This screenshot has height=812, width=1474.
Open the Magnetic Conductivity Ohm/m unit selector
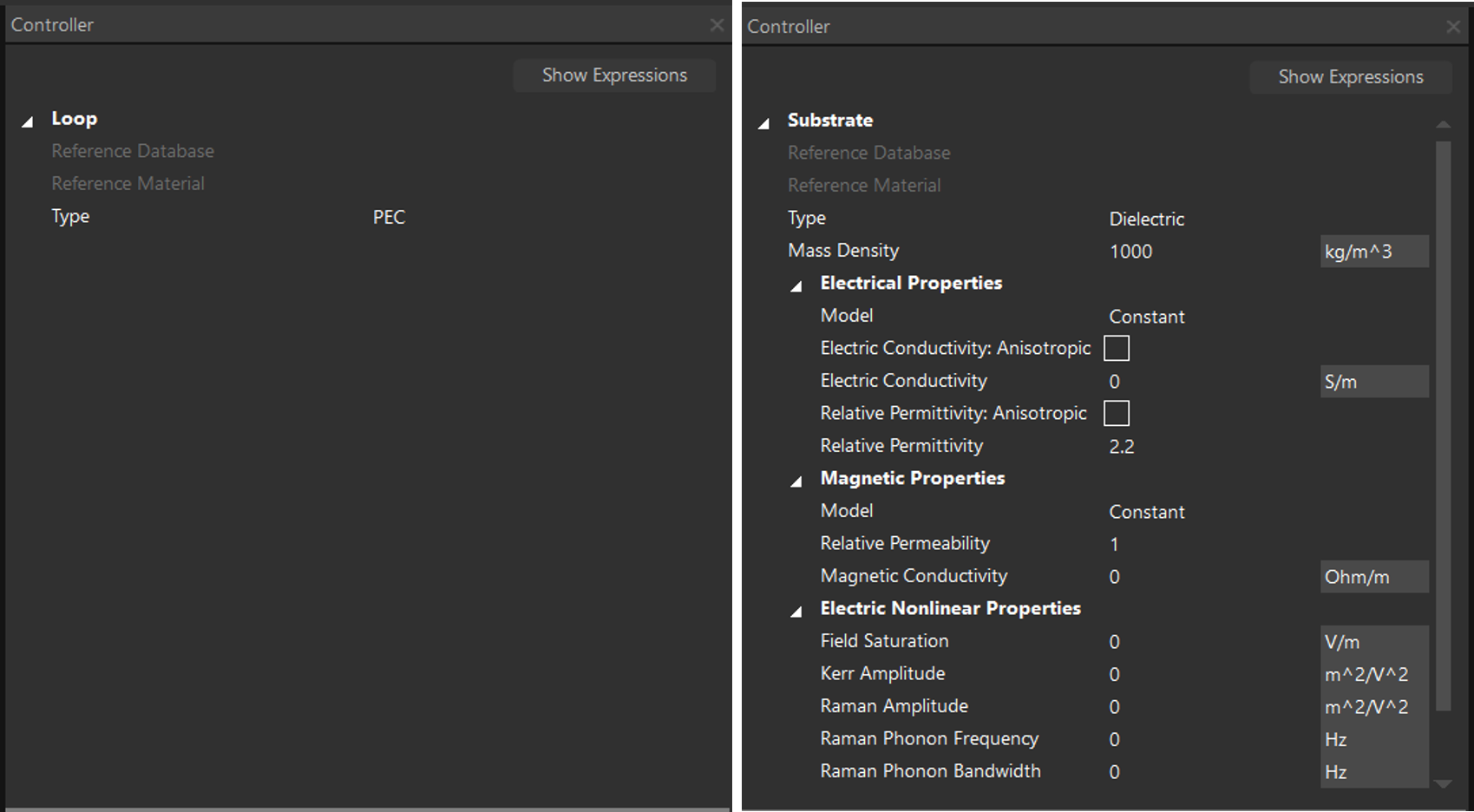coord(1373,577)
